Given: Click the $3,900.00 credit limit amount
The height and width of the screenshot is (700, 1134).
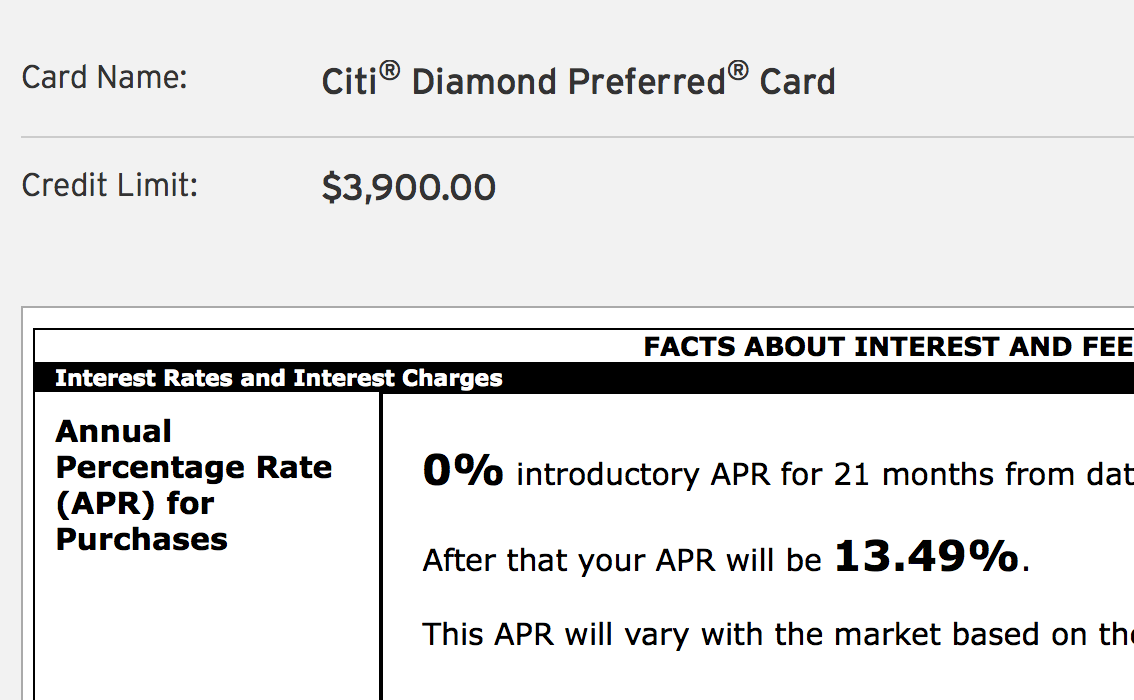Looking at the screenshot, I should (x=409, y=188).
